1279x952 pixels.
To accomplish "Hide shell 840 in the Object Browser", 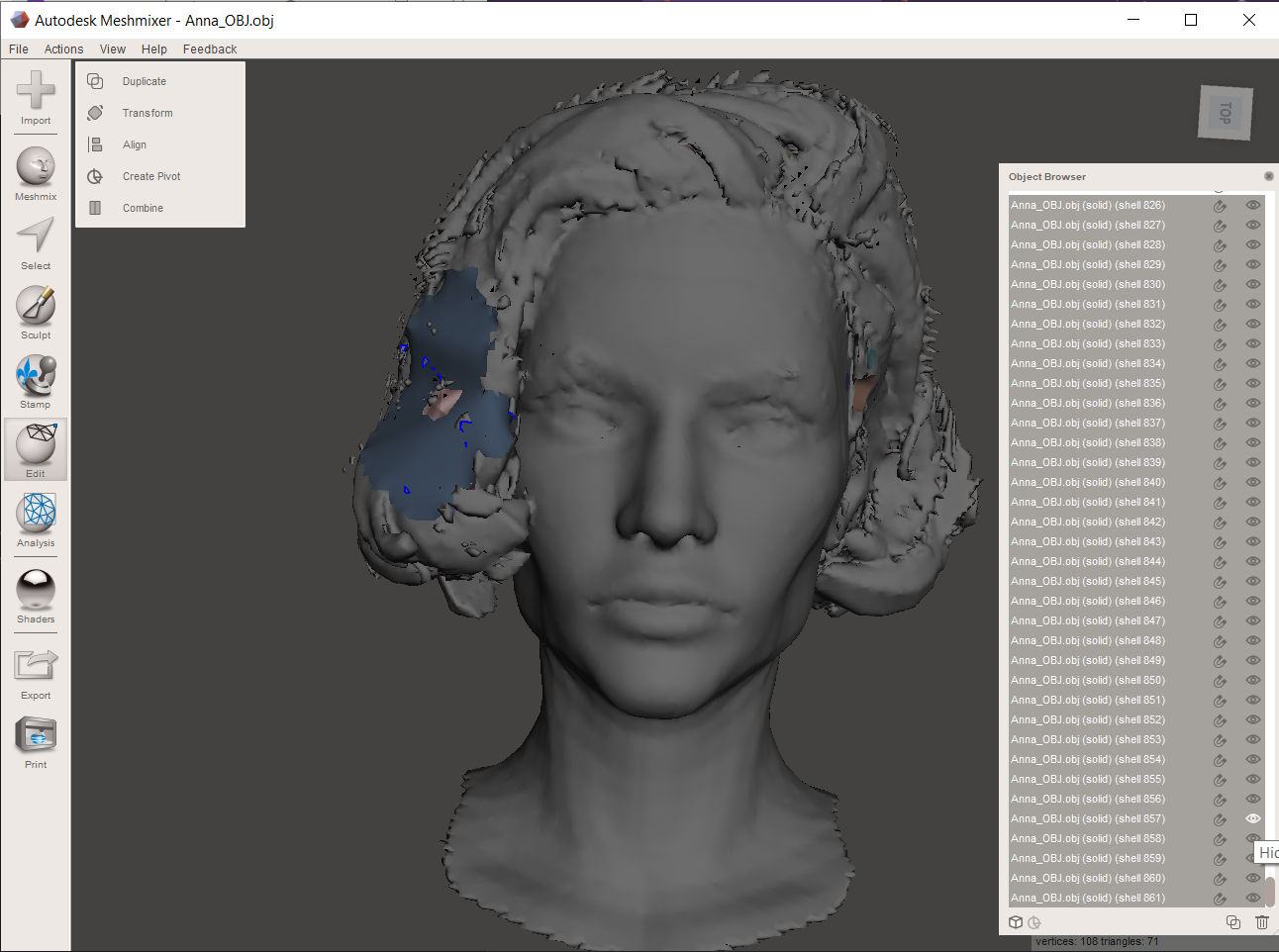I will tap(1252, 482).
